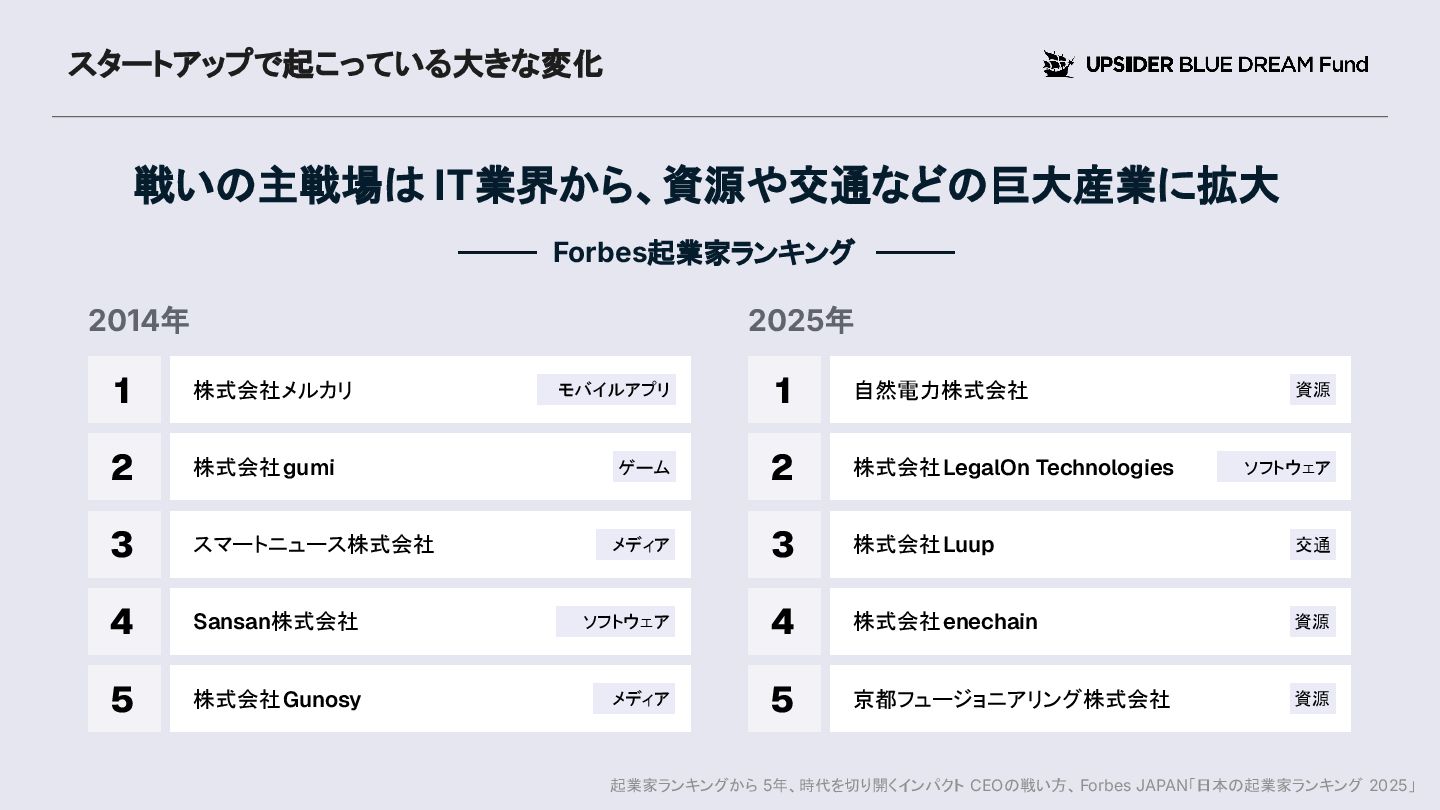Click the Forbes JAPAN source footnote
Image resolution: width=1440 pixels, height=810 pixels.
[1014, 785]
